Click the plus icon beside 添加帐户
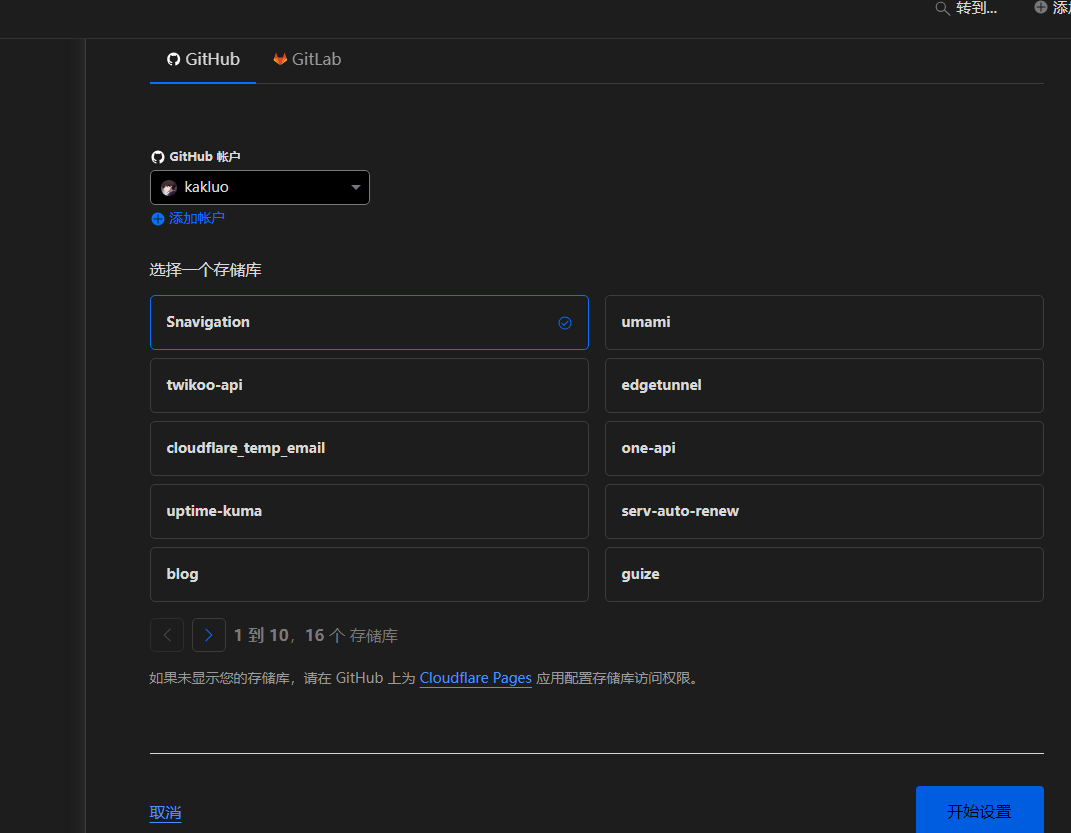 click(158, 219)
